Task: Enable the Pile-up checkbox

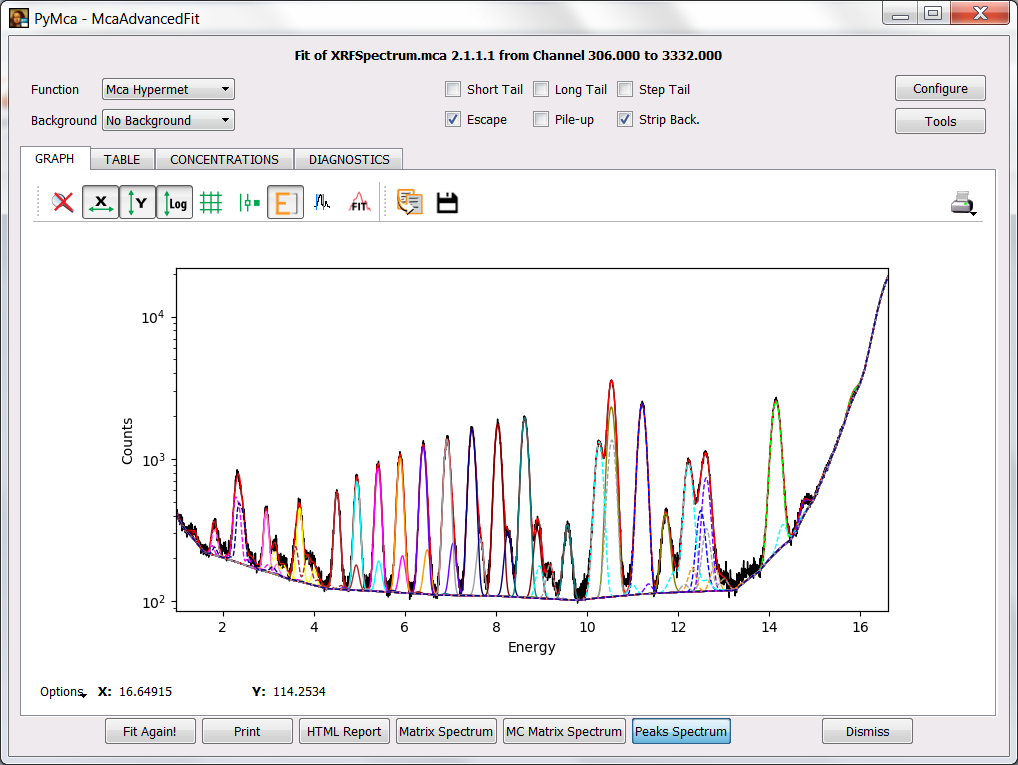Action: [x=541, y=119]
